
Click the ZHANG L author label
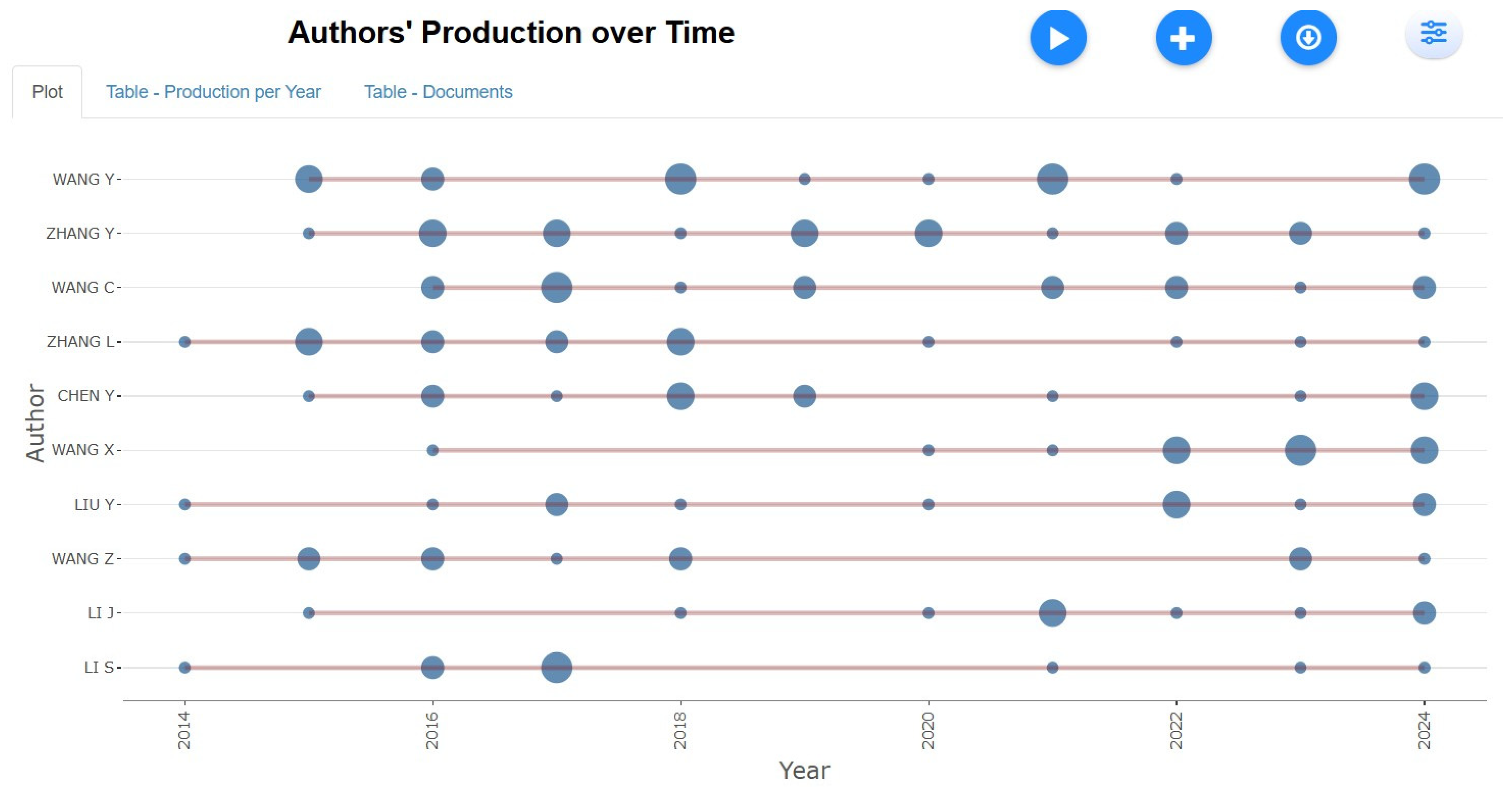(80, 342)
